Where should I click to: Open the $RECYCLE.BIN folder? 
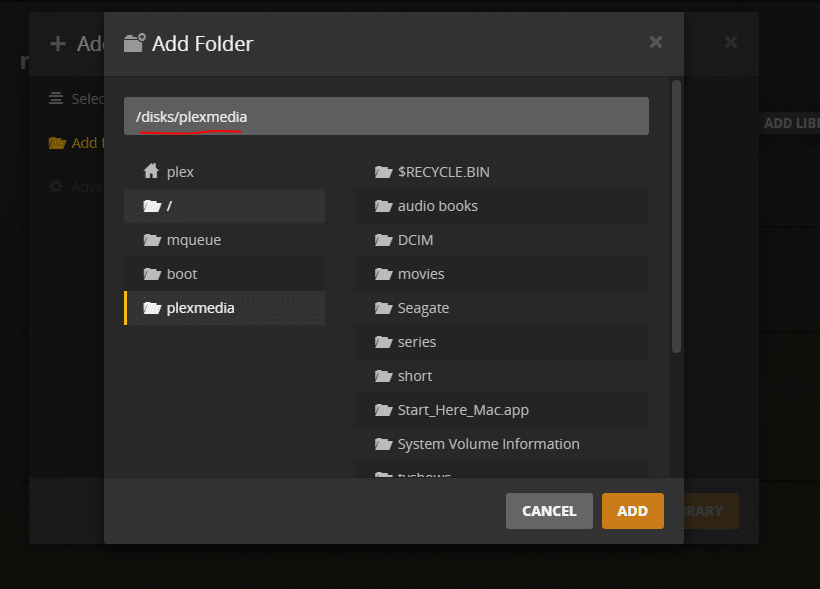502,172
